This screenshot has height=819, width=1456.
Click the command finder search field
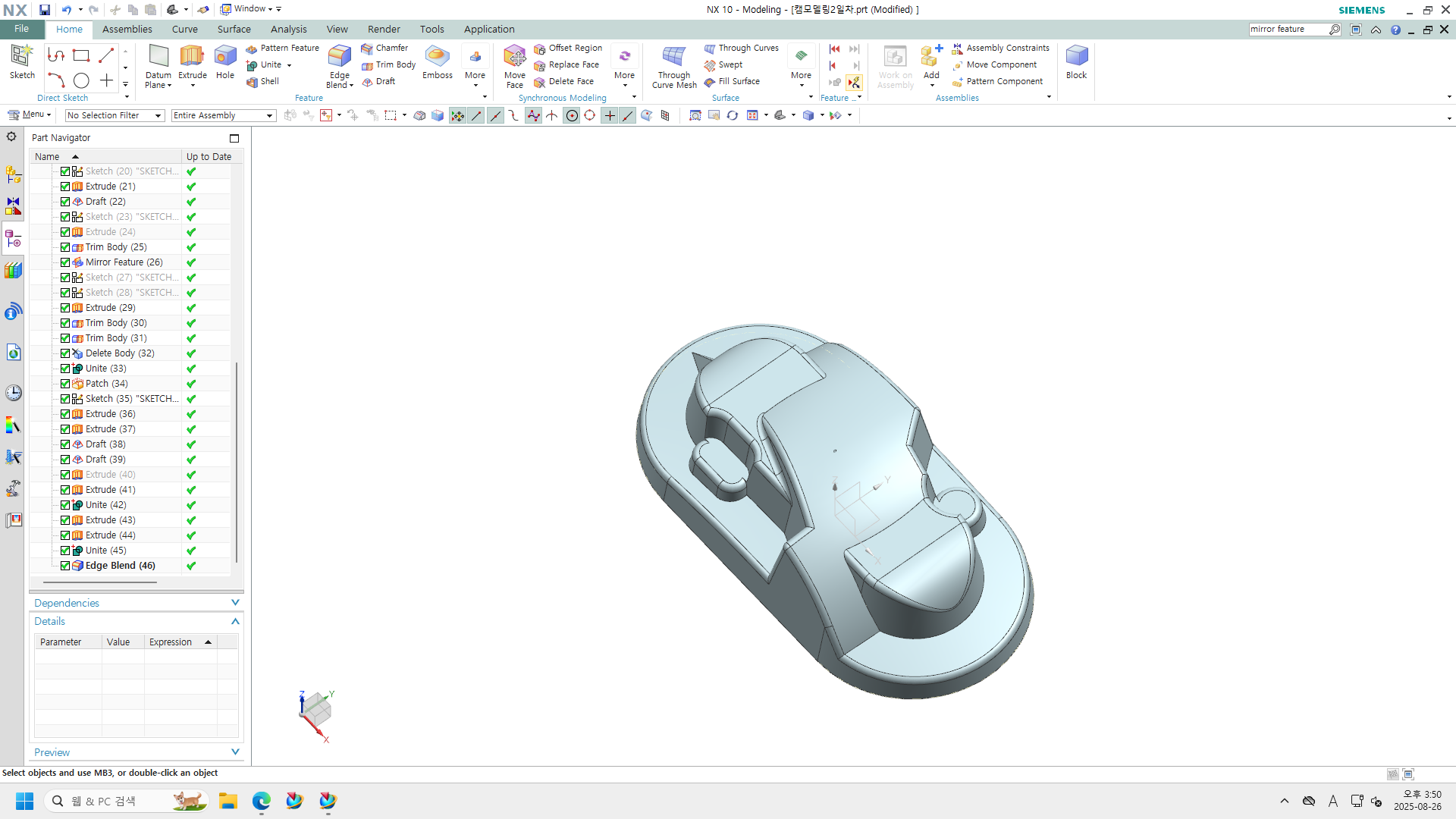point(1288,29)
